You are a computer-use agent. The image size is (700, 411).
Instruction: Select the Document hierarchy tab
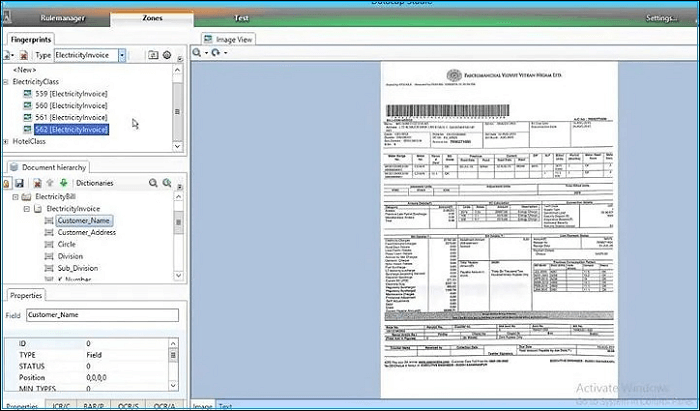(x=48, y=167)
